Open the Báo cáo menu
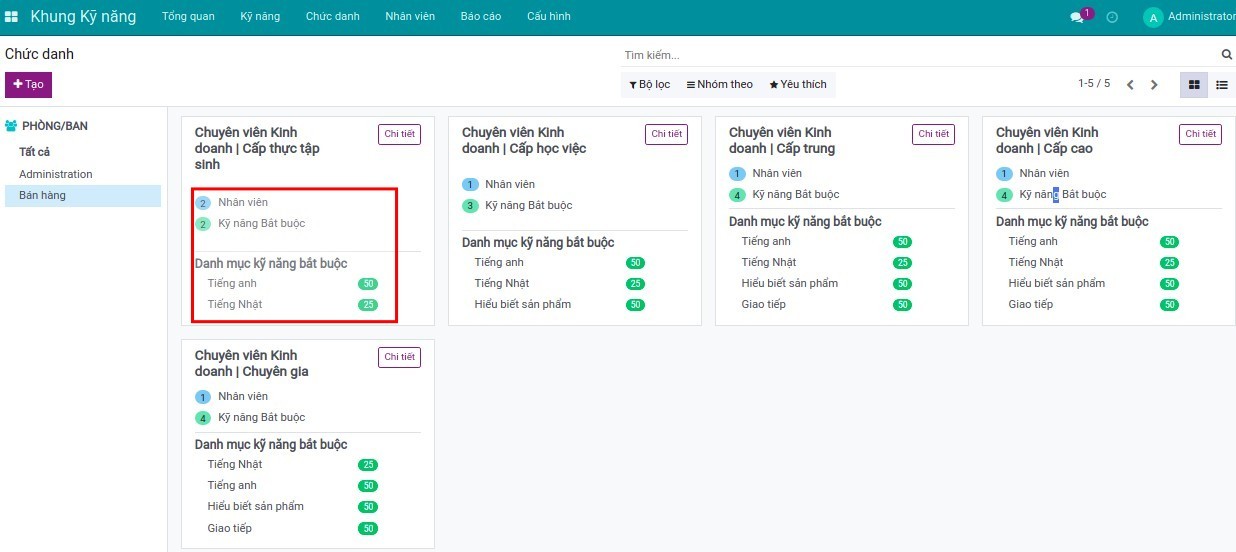This screenshot has width=1236, height=552. point(481,17)
